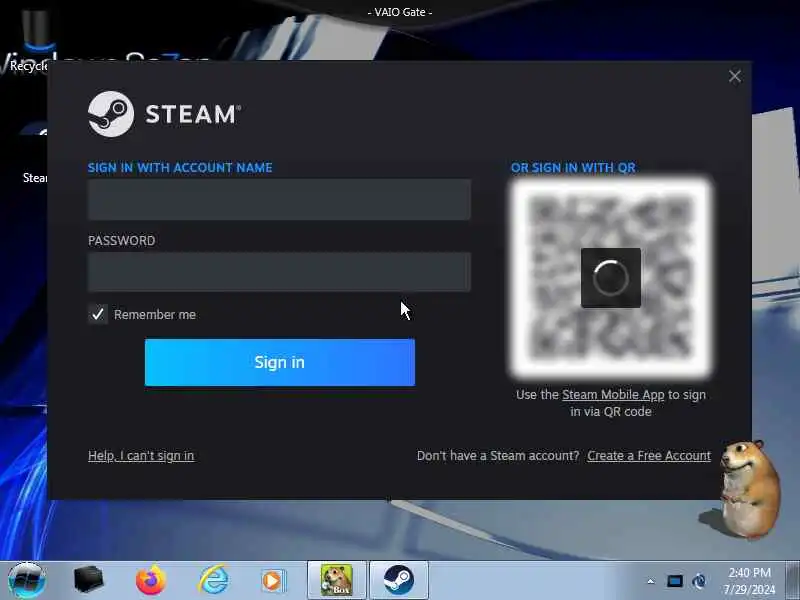Uncheck the Remember me checkbox
The height and width of the screenshot is (600, 800).
(x=98, y=314)
